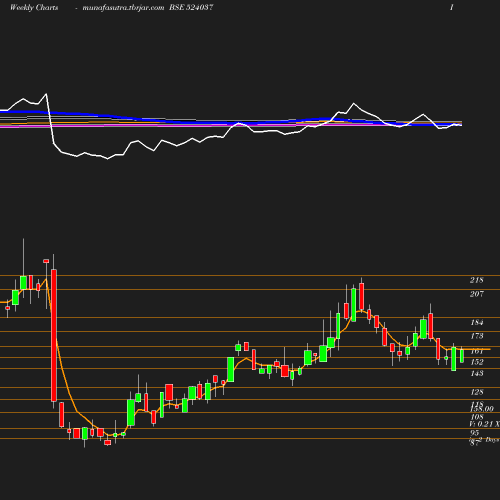Select the 207 price level label
500x500 pixels.
click(477, 294)
